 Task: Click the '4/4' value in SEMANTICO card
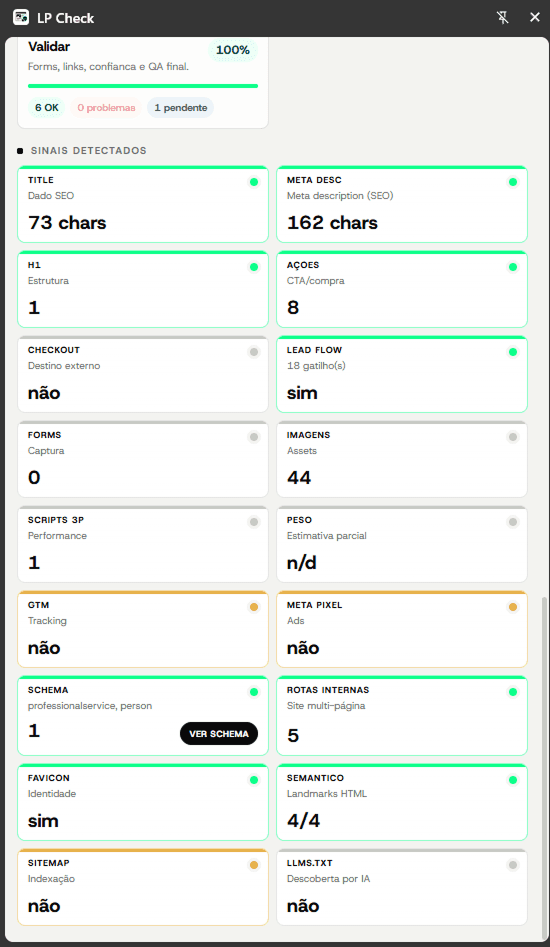302,821
